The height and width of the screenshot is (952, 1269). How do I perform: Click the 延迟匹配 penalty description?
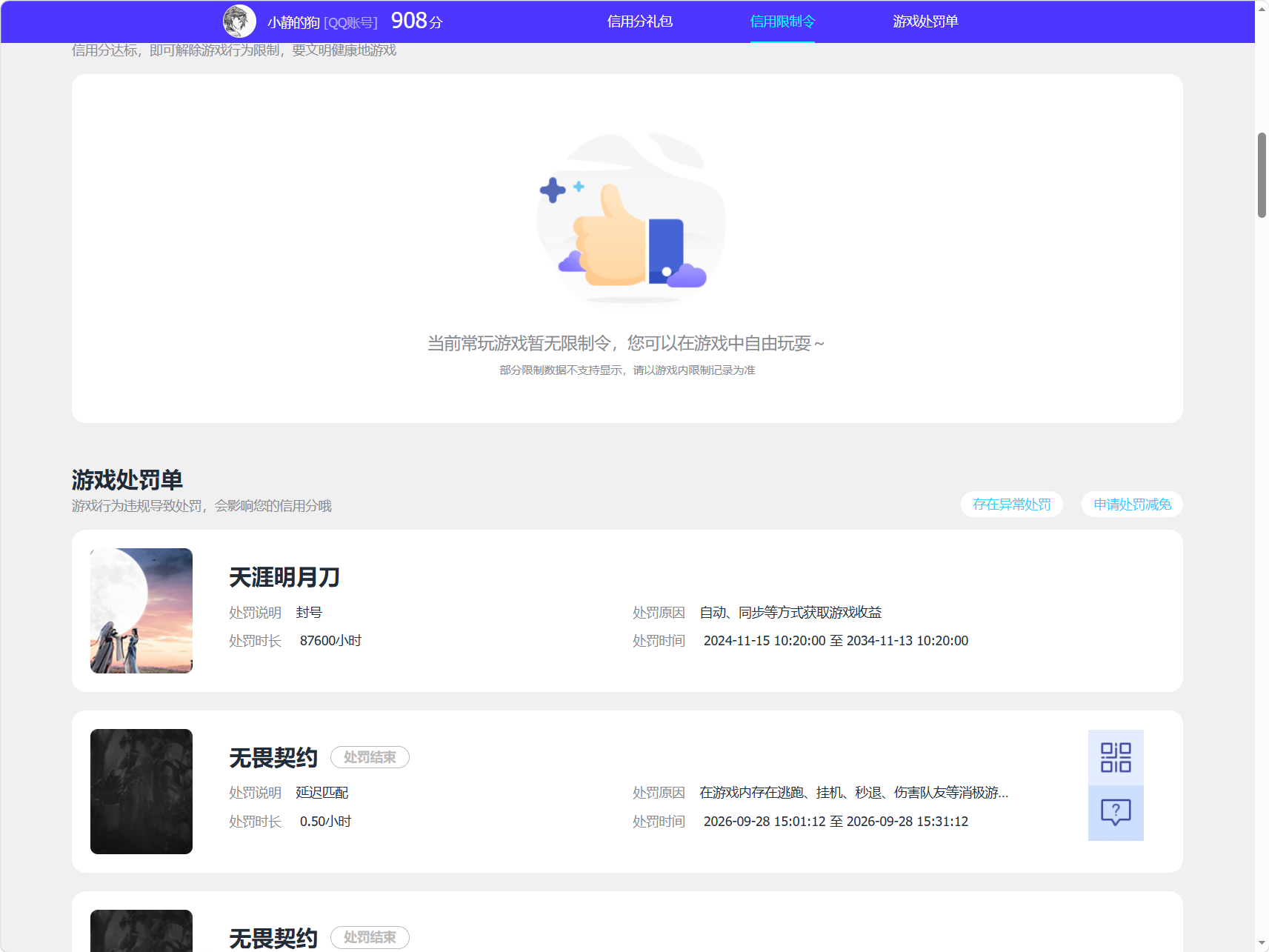pos(322,793)
